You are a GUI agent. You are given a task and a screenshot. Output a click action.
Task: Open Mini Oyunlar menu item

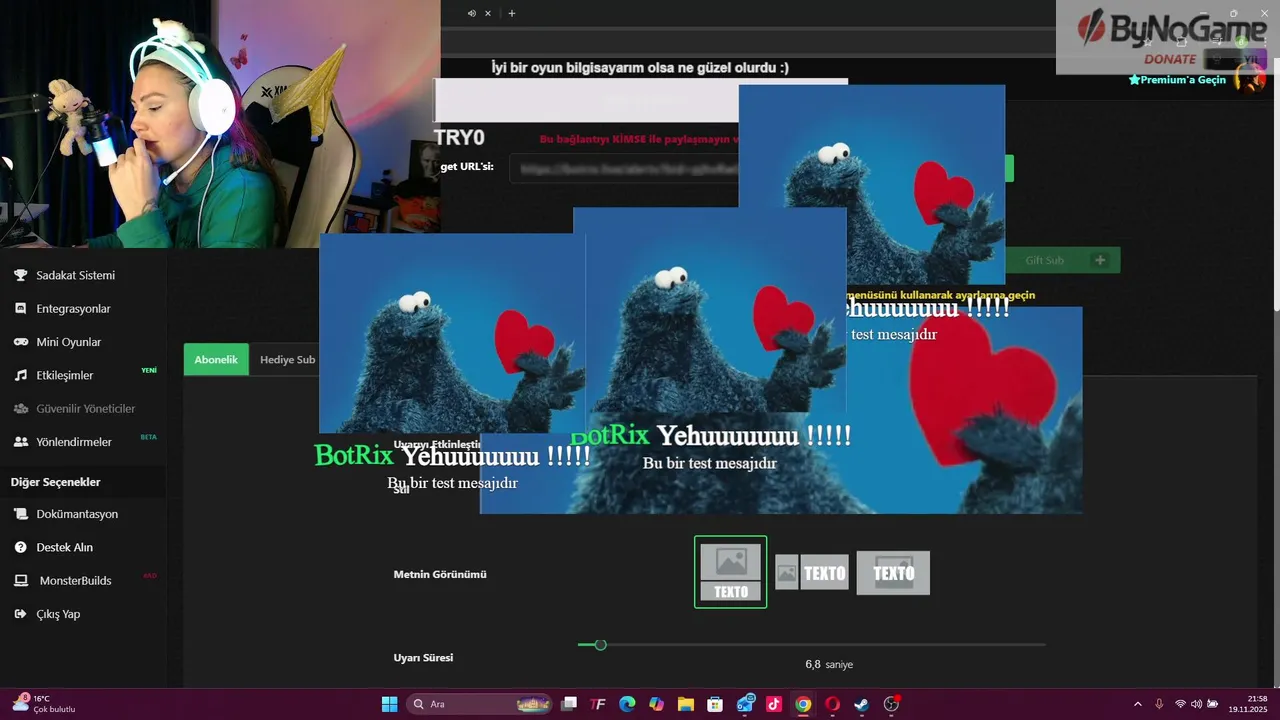[69, 342]
